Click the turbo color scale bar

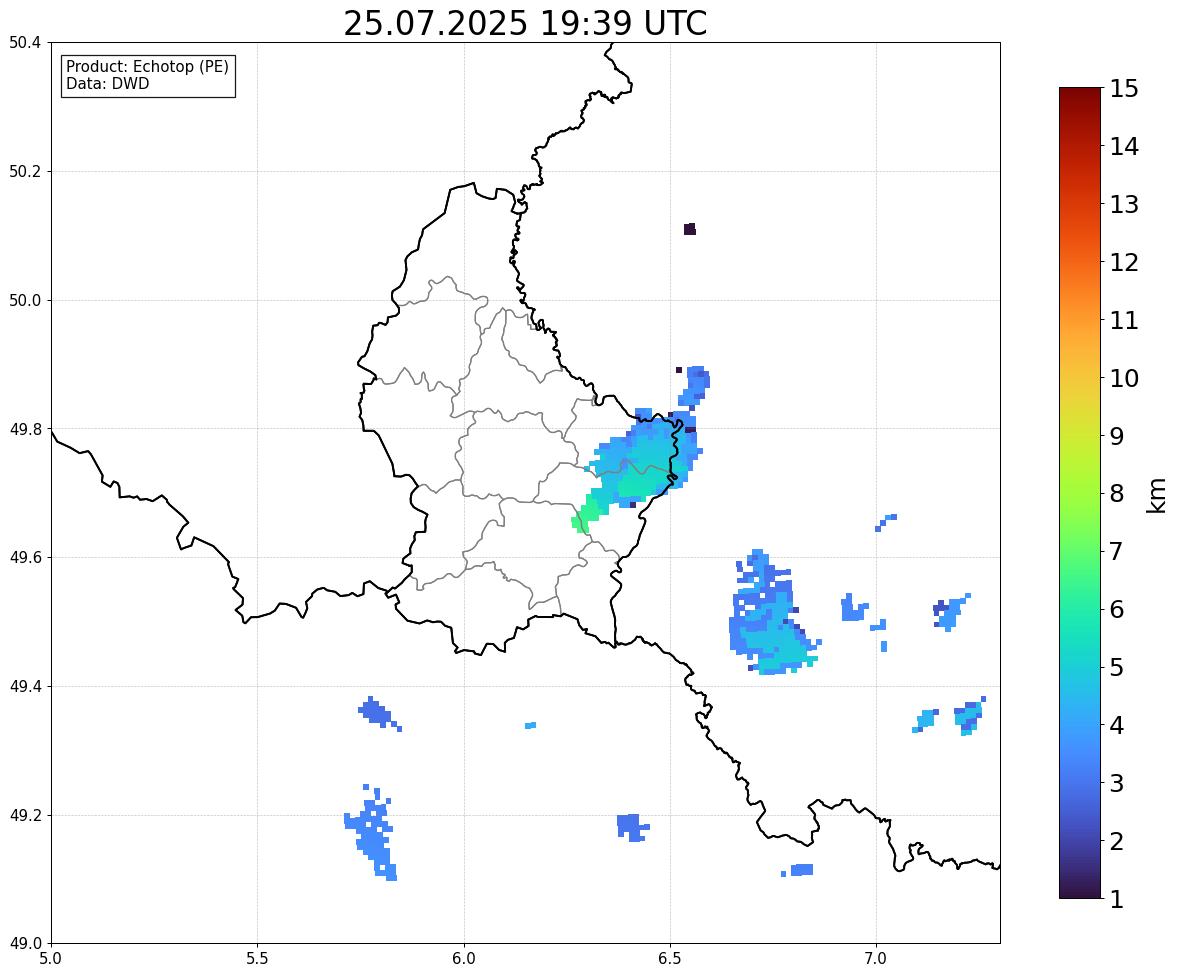tap(1080, 493)
